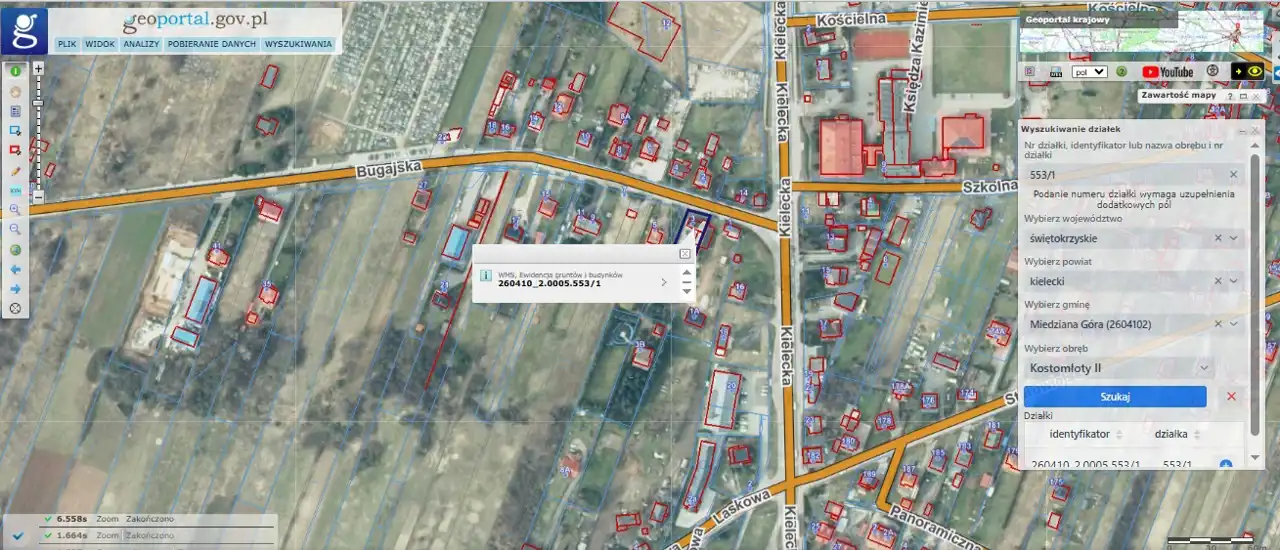Image resolution: width=1280 pixels, height=550 pixels.
Task: Show full extent with globe icon
Action: [15, 249]
